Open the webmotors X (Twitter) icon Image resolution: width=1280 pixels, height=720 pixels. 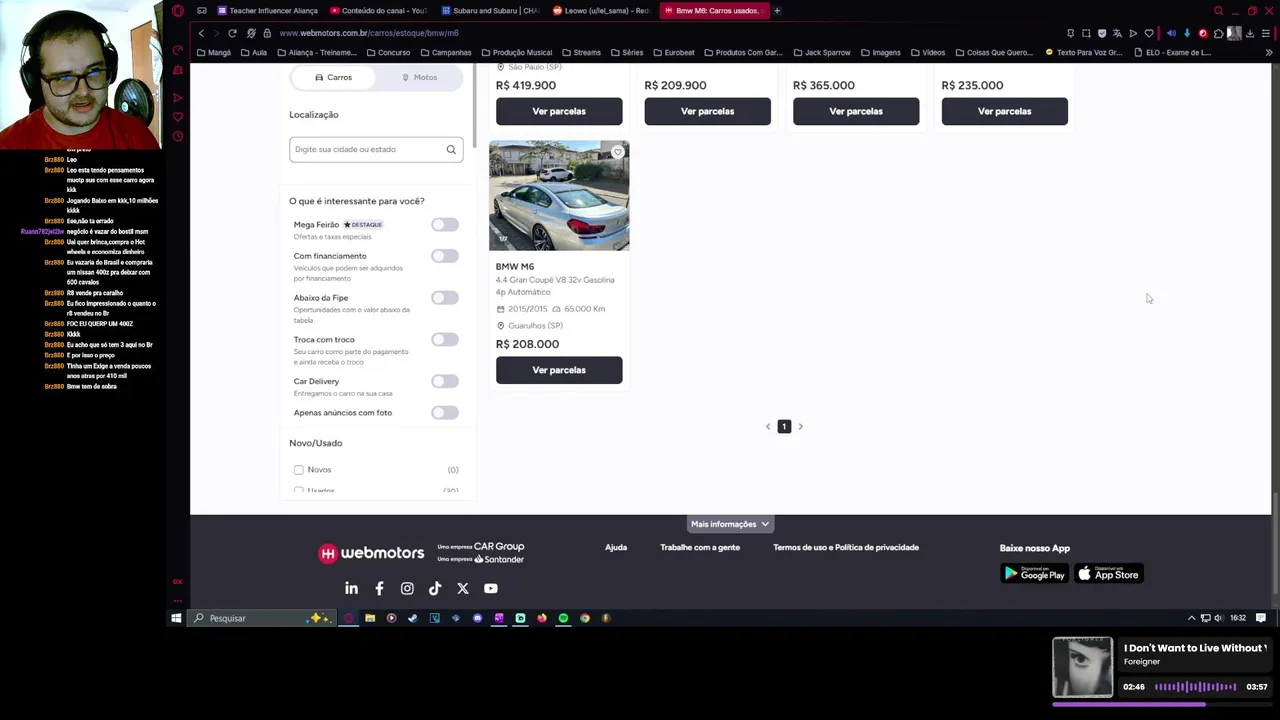pos(463,589)
